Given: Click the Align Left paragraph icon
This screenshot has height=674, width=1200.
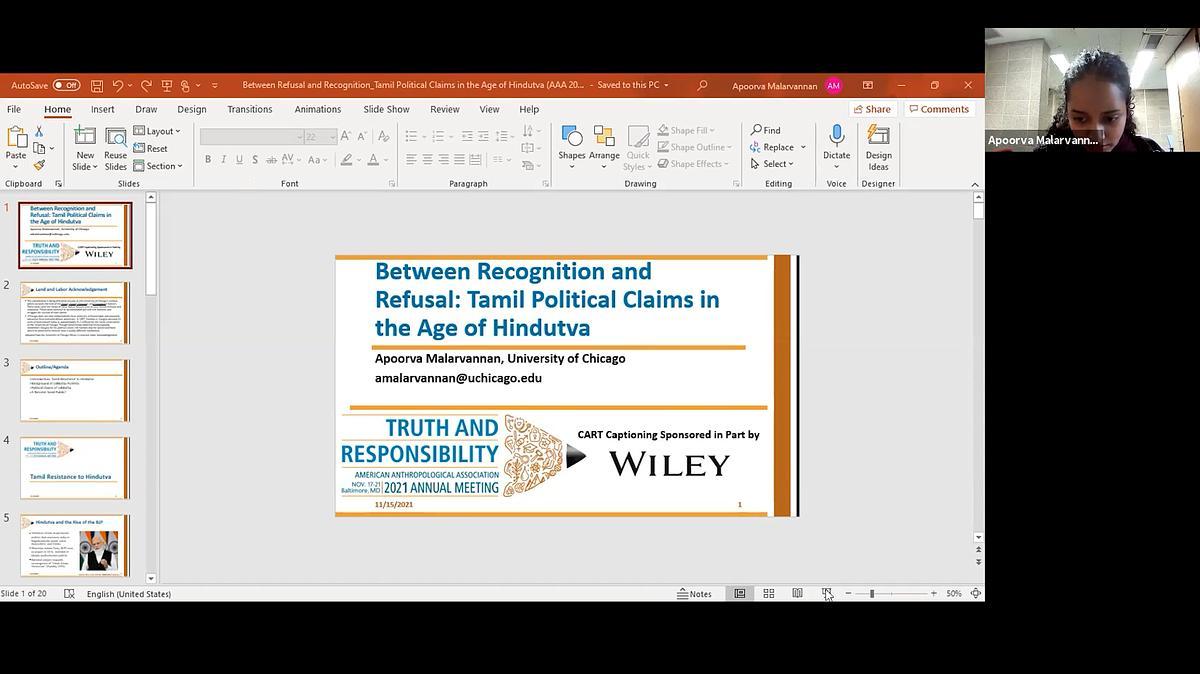Looking at the screenshot, I should 411,160.
